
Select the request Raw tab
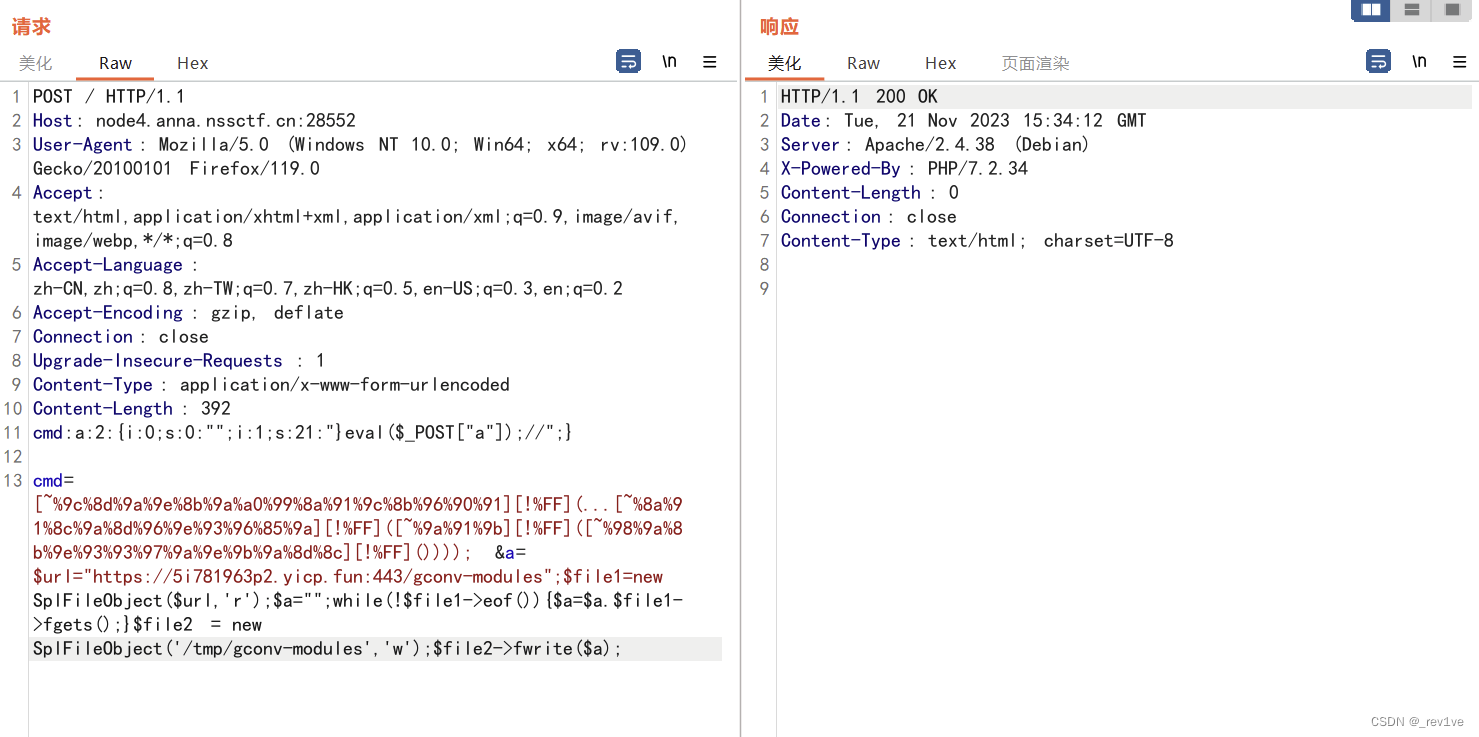click(115, 63)
